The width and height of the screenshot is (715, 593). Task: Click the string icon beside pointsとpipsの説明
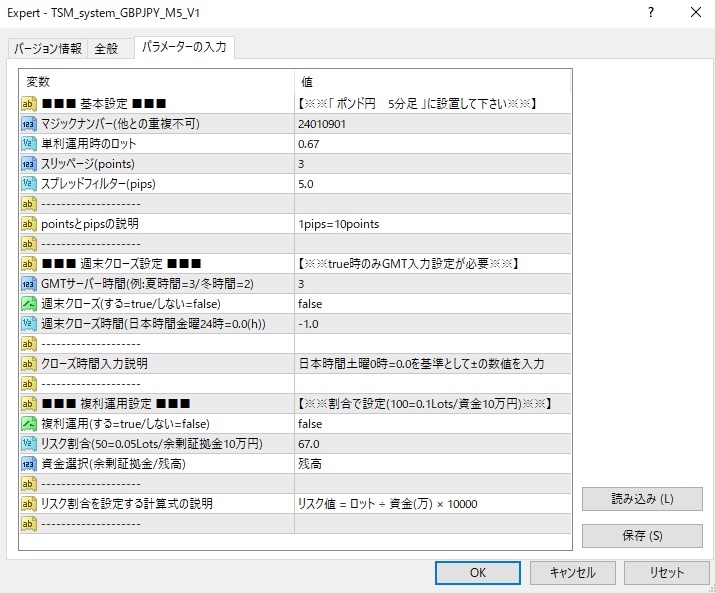[29, 223]
